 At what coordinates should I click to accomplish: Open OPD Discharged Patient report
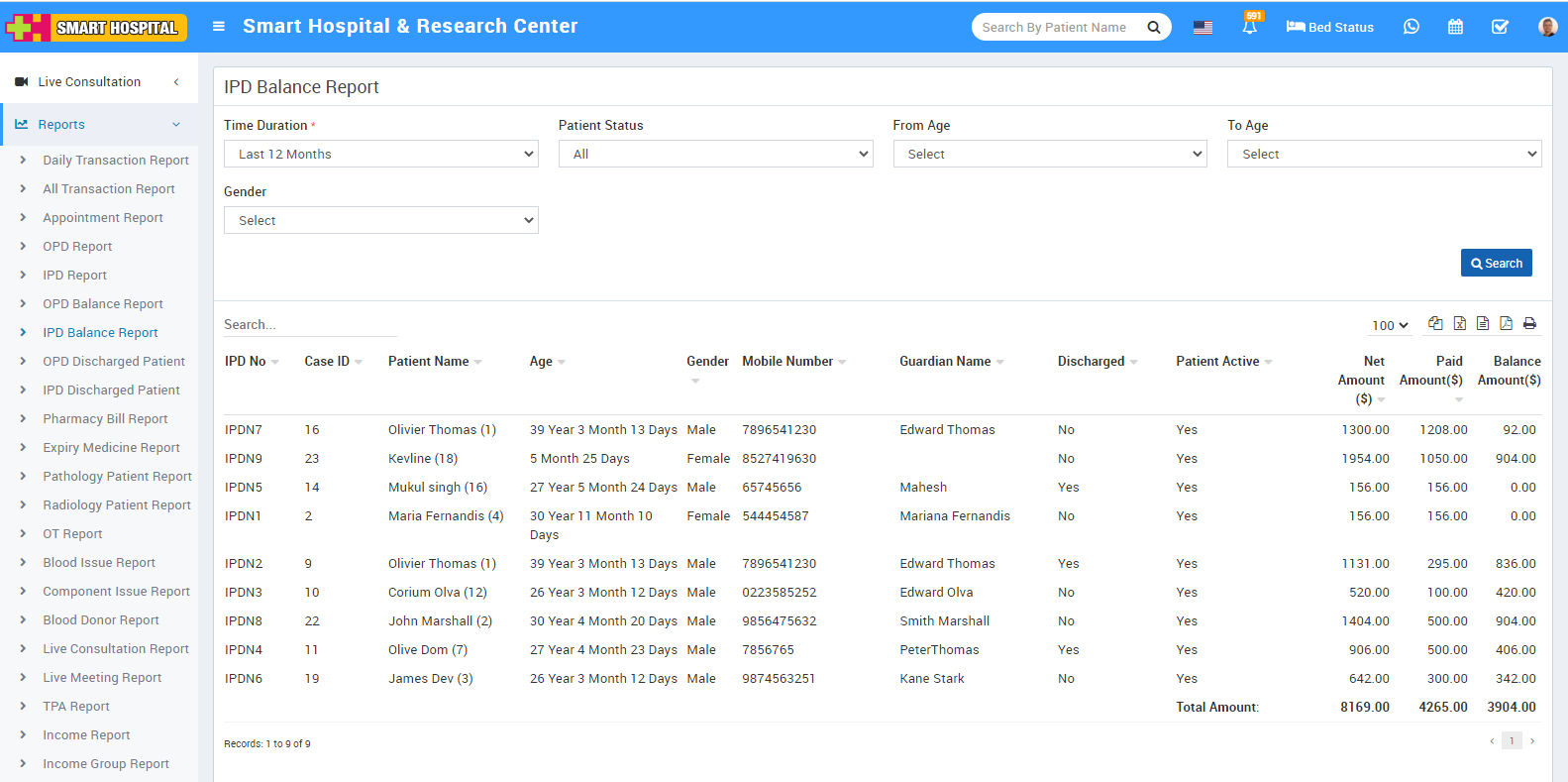(x=114, y=362)
